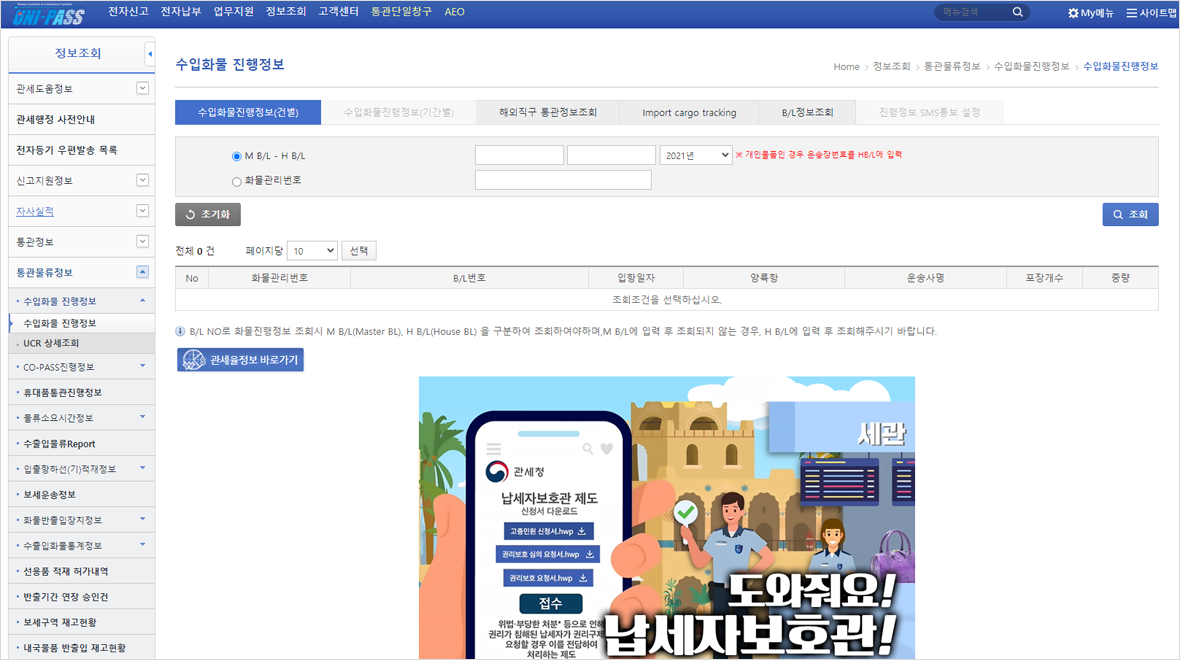Select the M B/L - H B/L radio button
This screenshot has width=1180, height=660.
[237, 156]
